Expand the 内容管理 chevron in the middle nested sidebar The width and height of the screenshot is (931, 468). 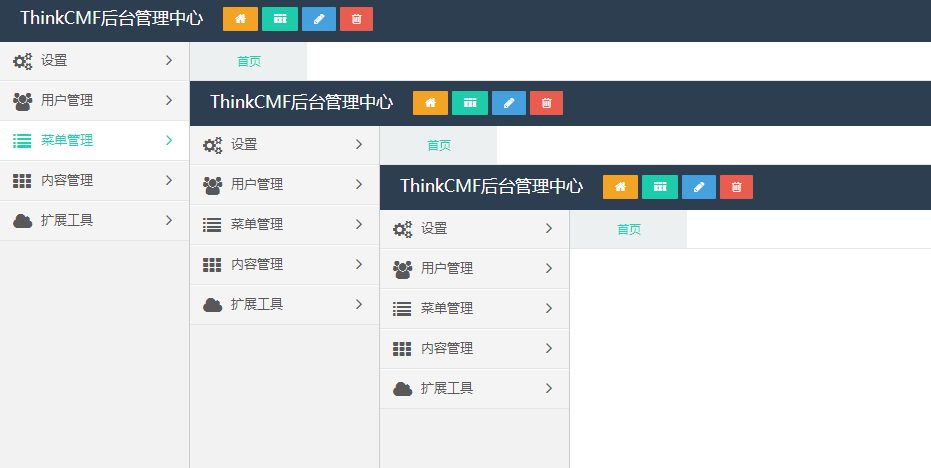point(359,264)
